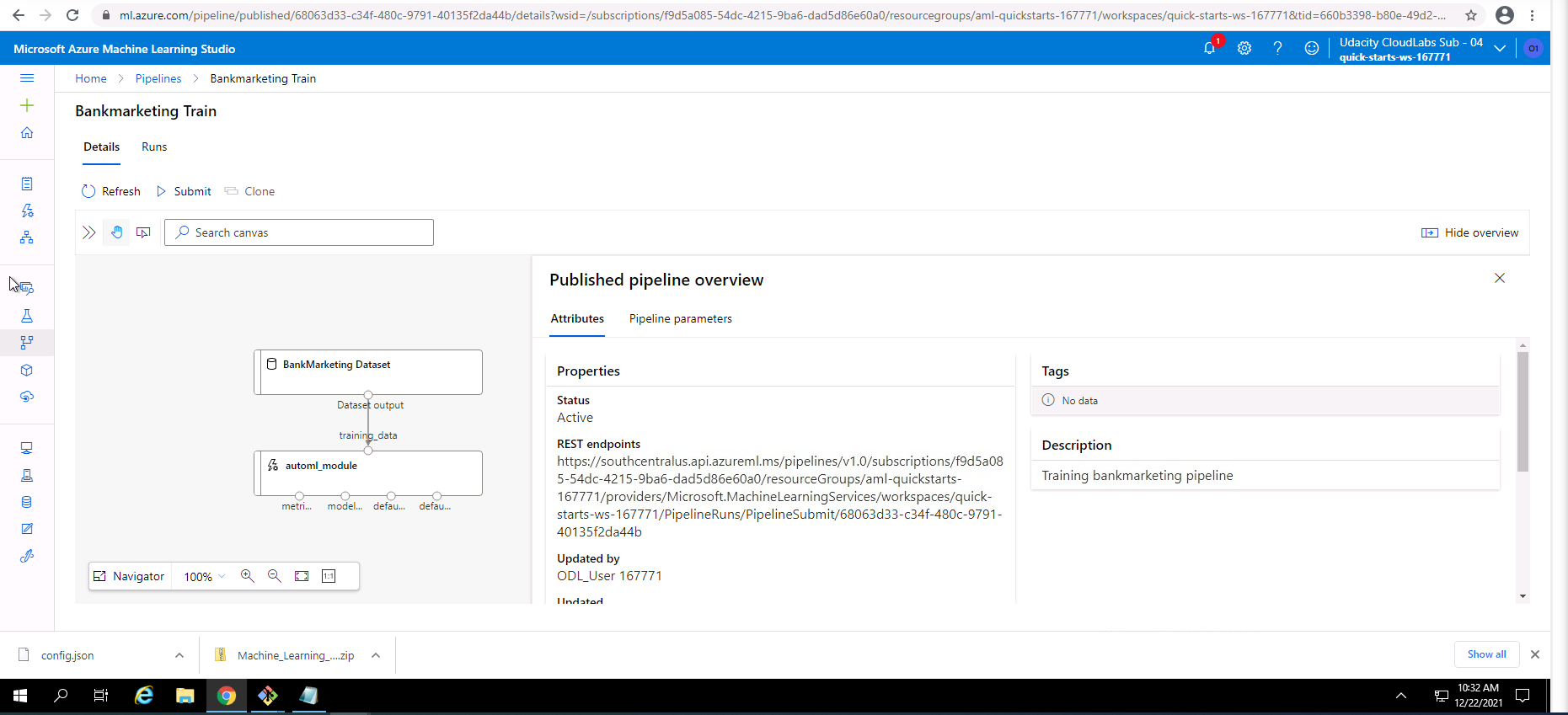Image resolution: width=1568 pixels, height=715 pixels.
Task: Expand canvas side panel double chevron
Action: coord(89,232)
